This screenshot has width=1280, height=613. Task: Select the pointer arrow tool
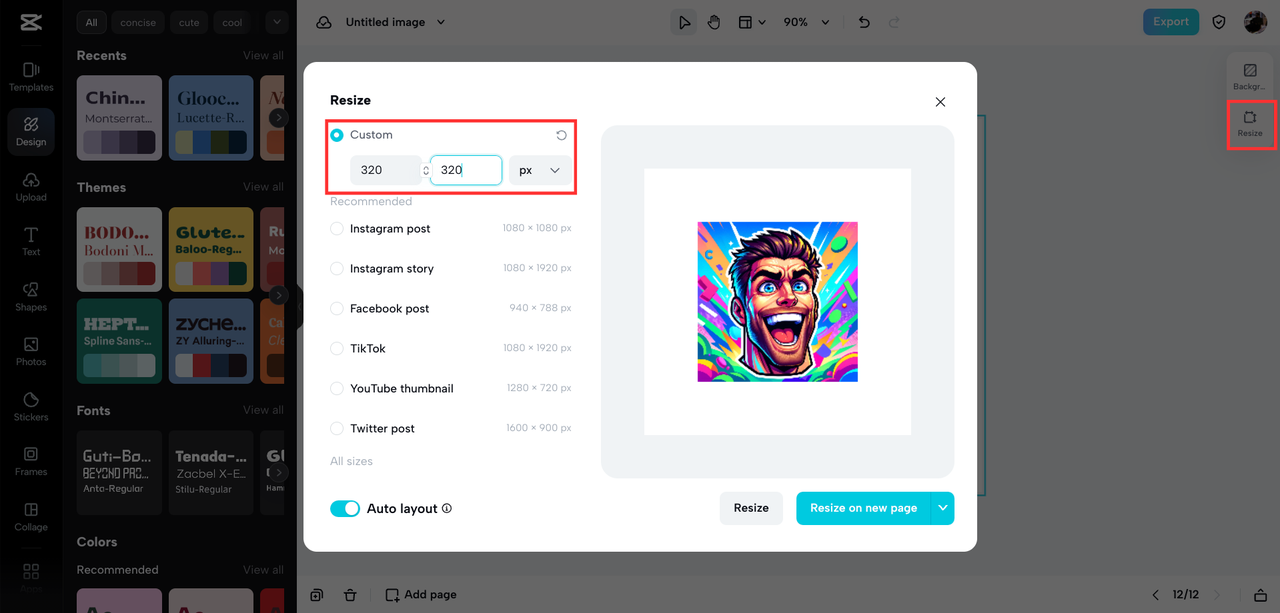[684, 22]
